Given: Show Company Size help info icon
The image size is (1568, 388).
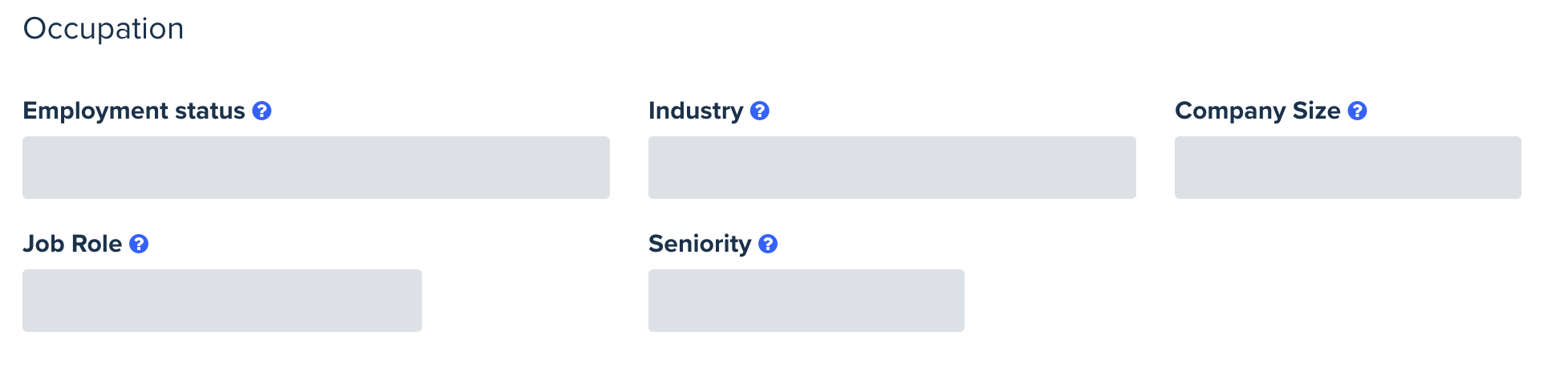Looking at the screenshot, I should pyautogui.click(x=1357, y=111).
